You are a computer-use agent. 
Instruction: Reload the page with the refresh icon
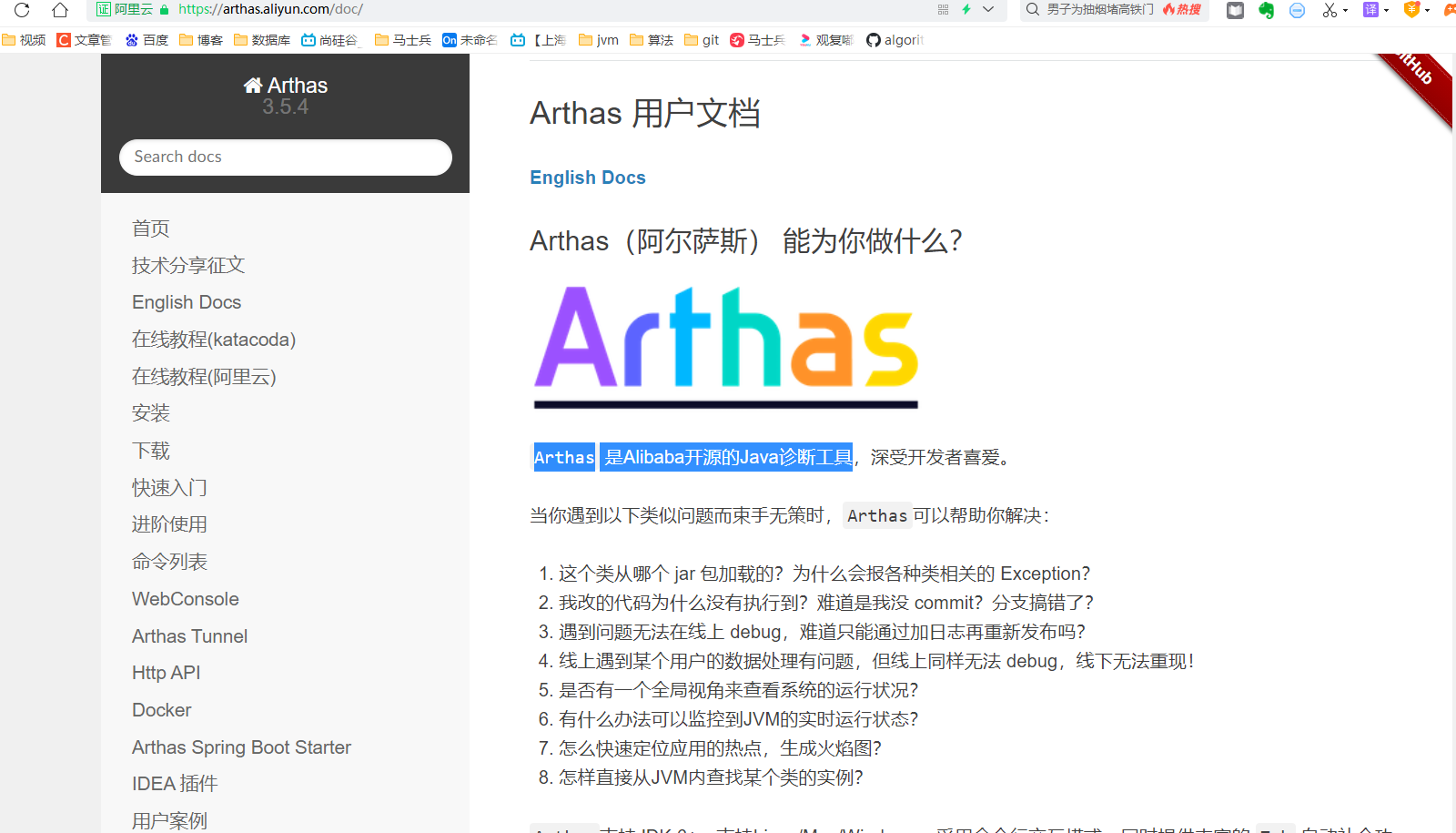point(22,10)
